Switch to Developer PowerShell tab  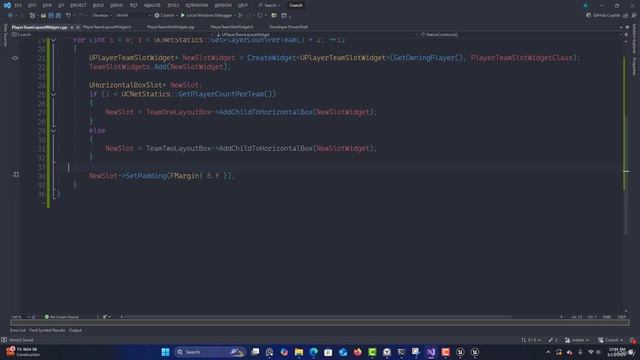click(x=289, y=27)
